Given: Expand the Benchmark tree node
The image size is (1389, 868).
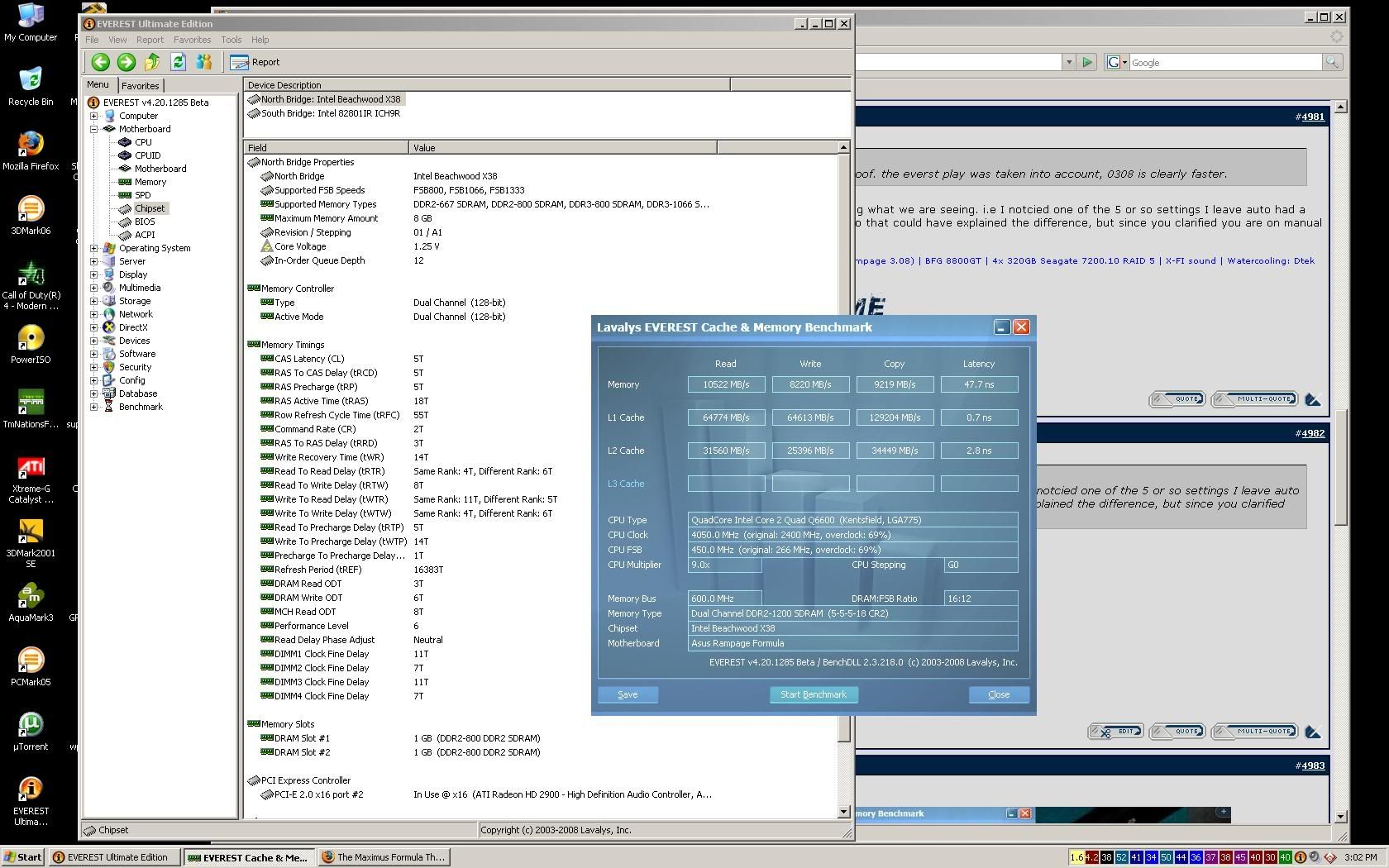Looking at the screenshot, I should 94,407.
